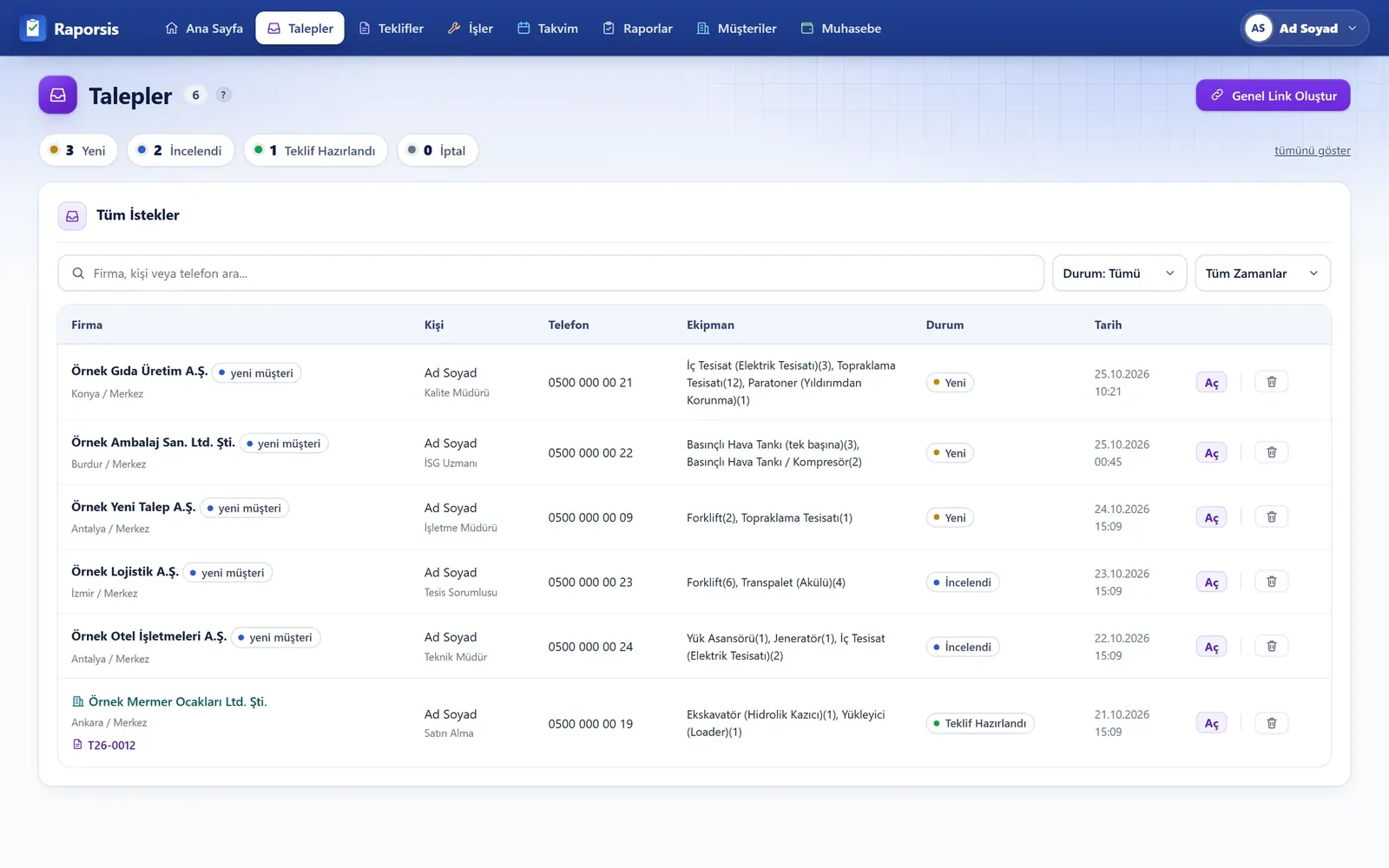Delete the Örnek Otel İşletmeleri A.Ş. request

[x=1272, y=647]
